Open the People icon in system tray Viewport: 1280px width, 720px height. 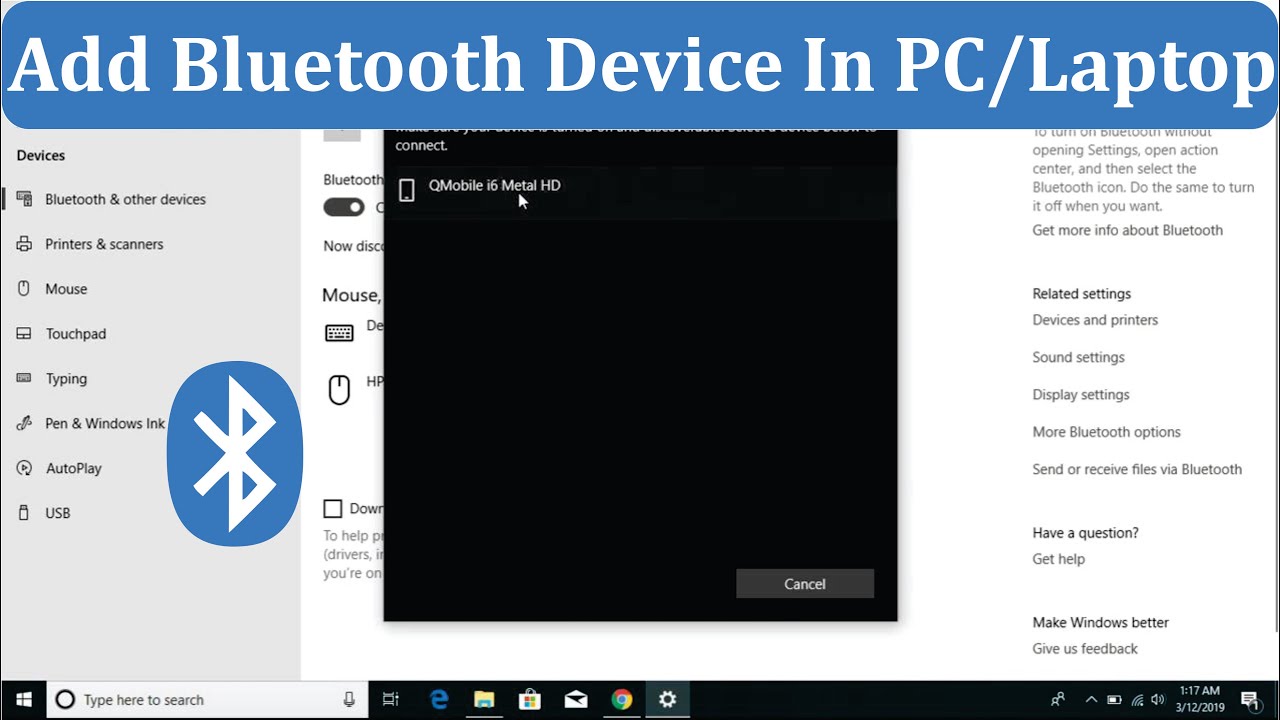pos(1058,700)
